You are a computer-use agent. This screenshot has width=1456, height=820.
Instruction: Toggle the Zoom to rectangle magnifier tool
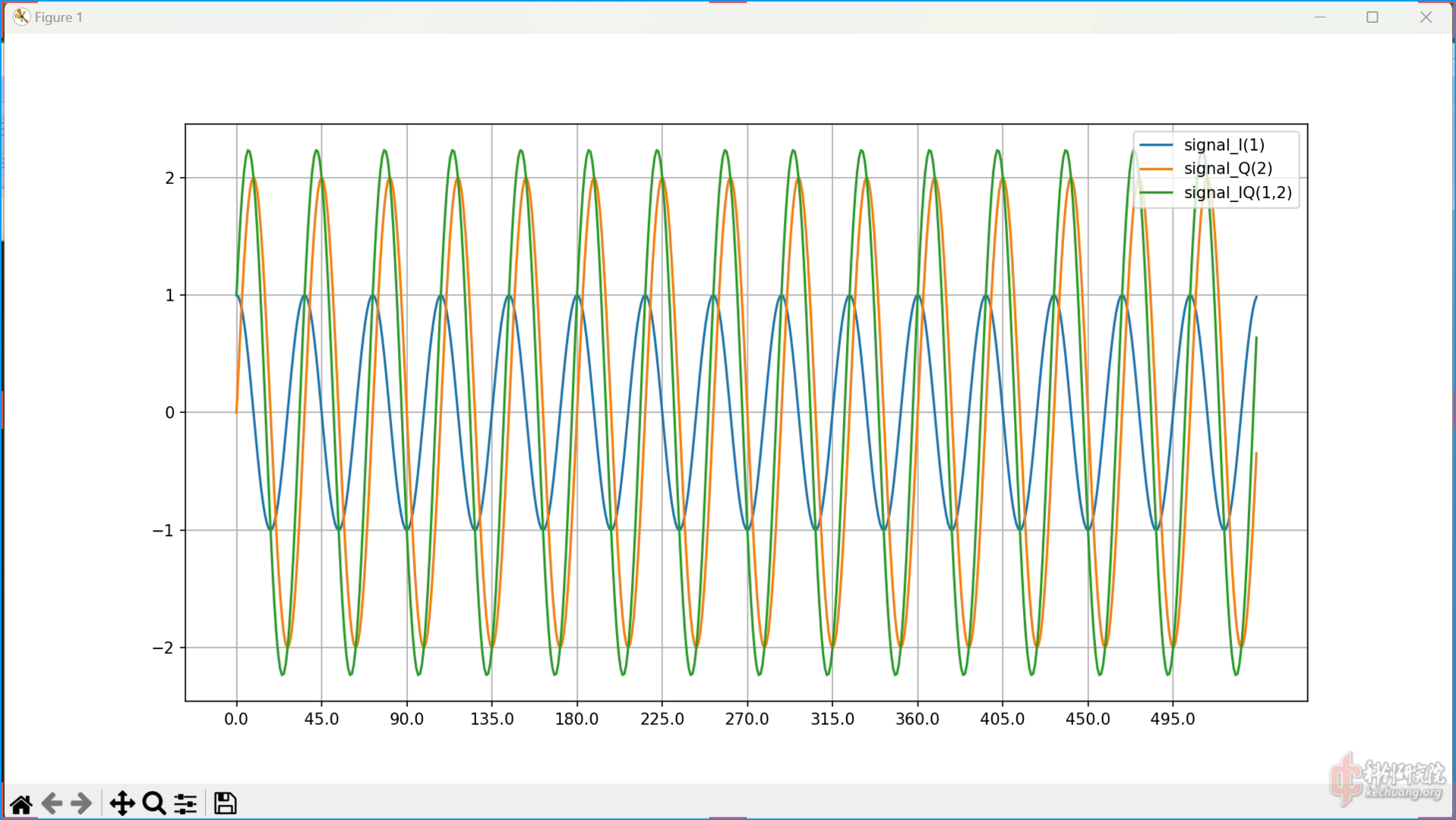[154, 803]
